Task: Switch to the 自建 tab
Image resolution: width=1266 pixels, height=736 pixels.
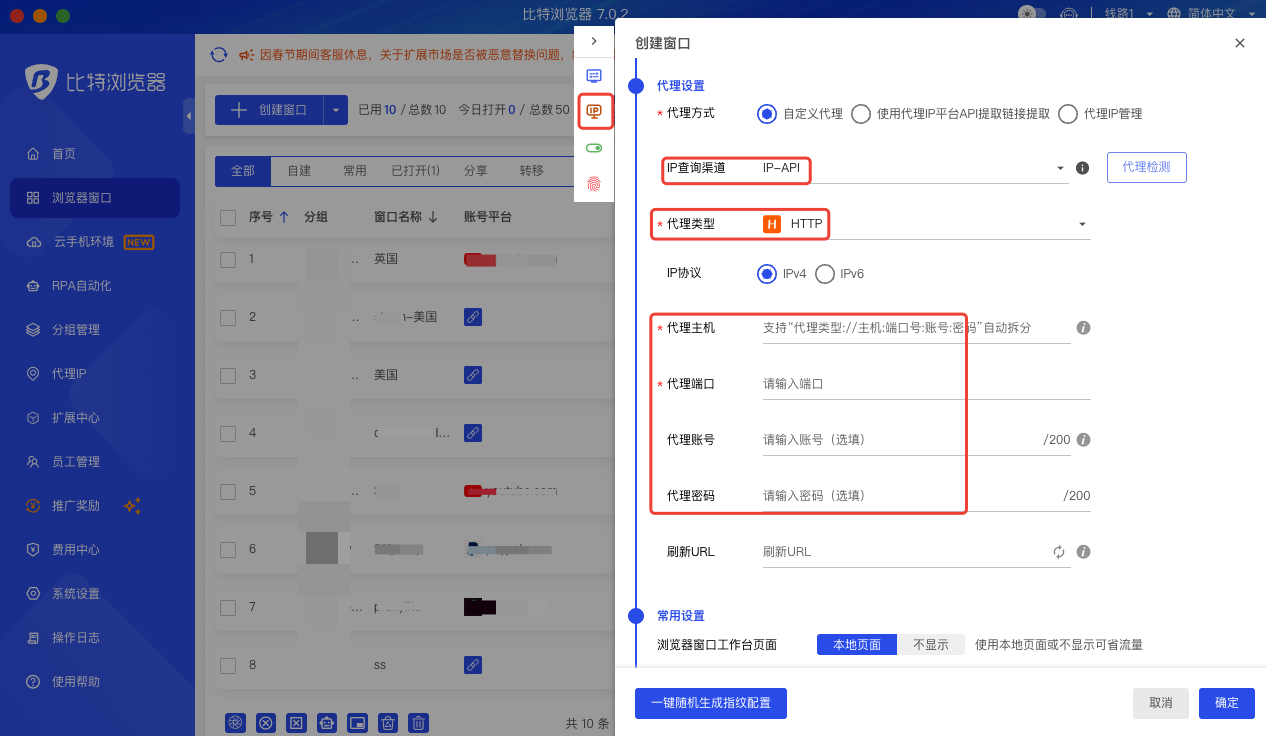Action: coord(299,171)
